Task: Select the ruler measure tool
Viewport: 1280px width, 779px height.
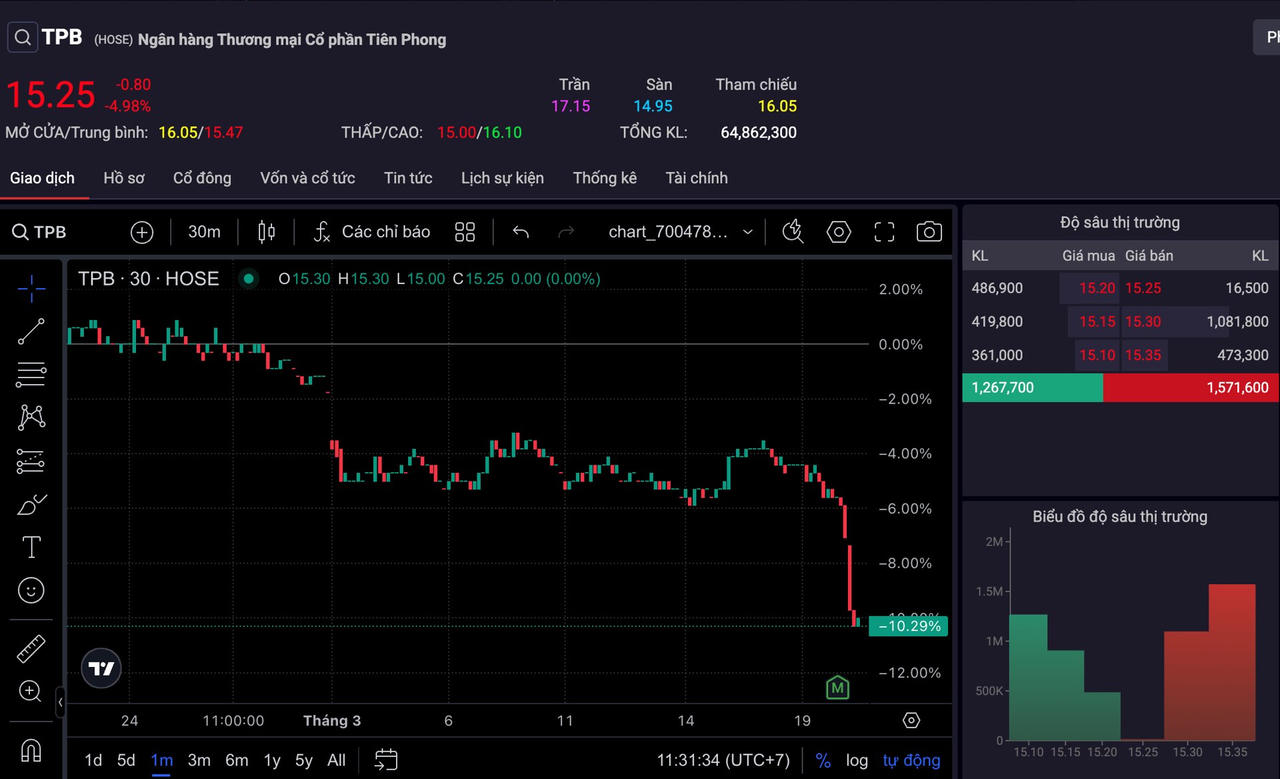Action: [x=31, y=649]
